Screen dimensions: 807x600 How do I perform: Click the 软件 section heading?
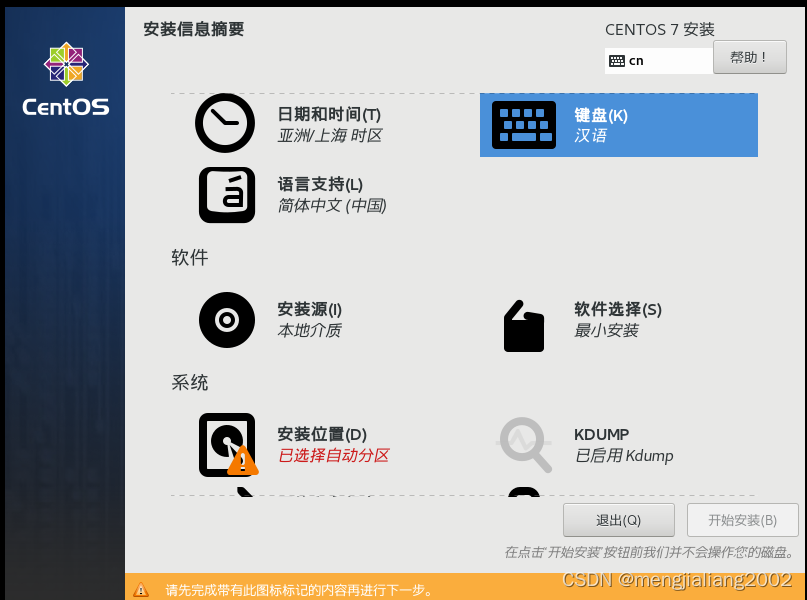(189, 257)
